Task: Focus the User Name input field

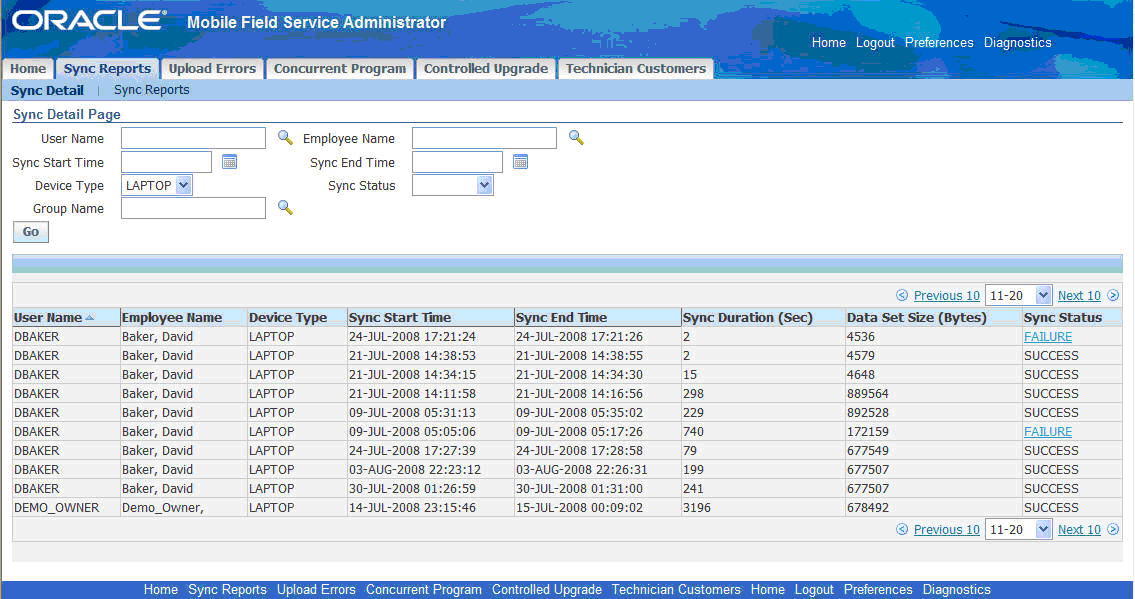Action: click(193, 137)
